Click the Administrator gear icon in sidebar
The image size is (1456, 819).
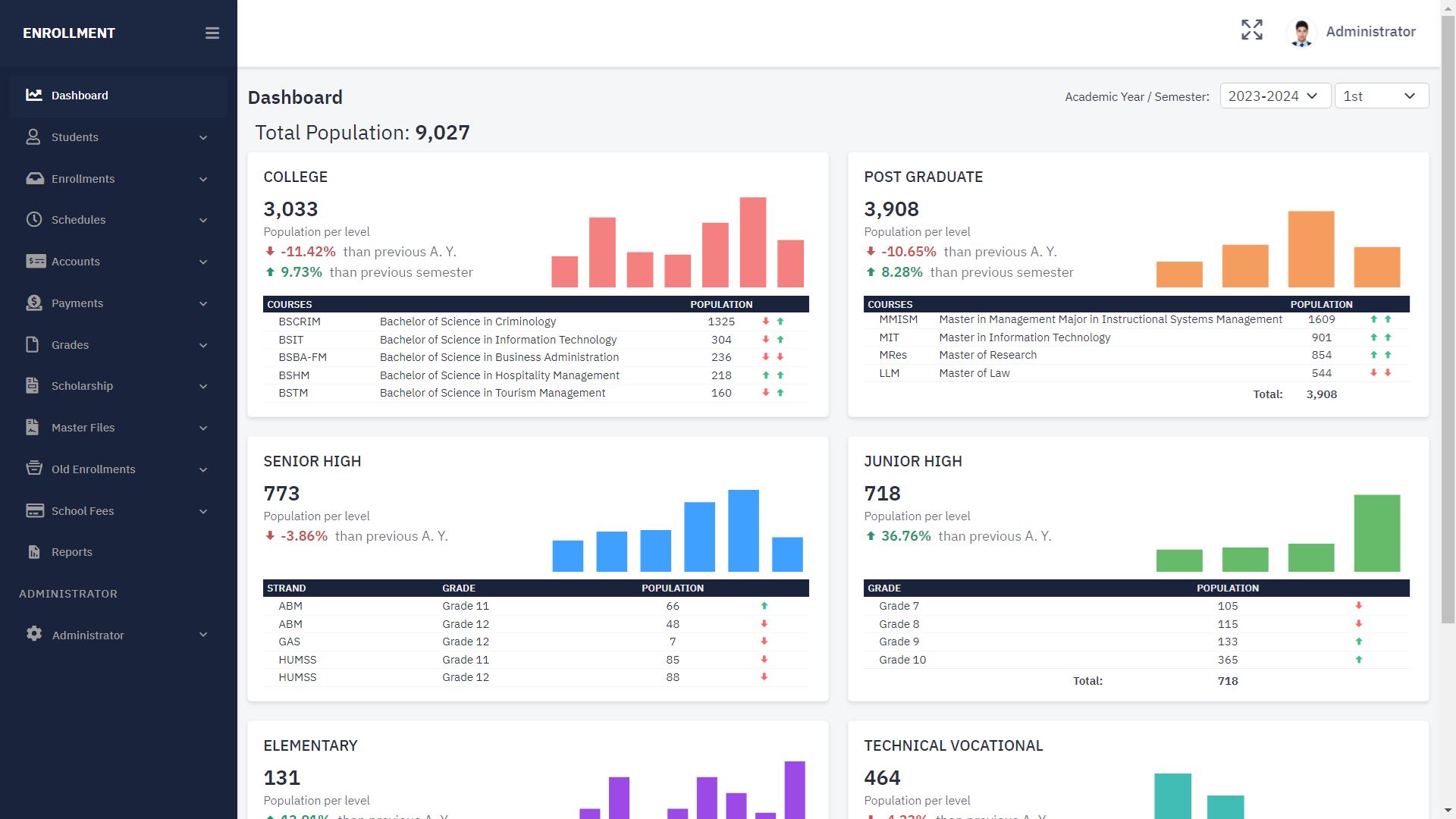(x=34, y=634)
